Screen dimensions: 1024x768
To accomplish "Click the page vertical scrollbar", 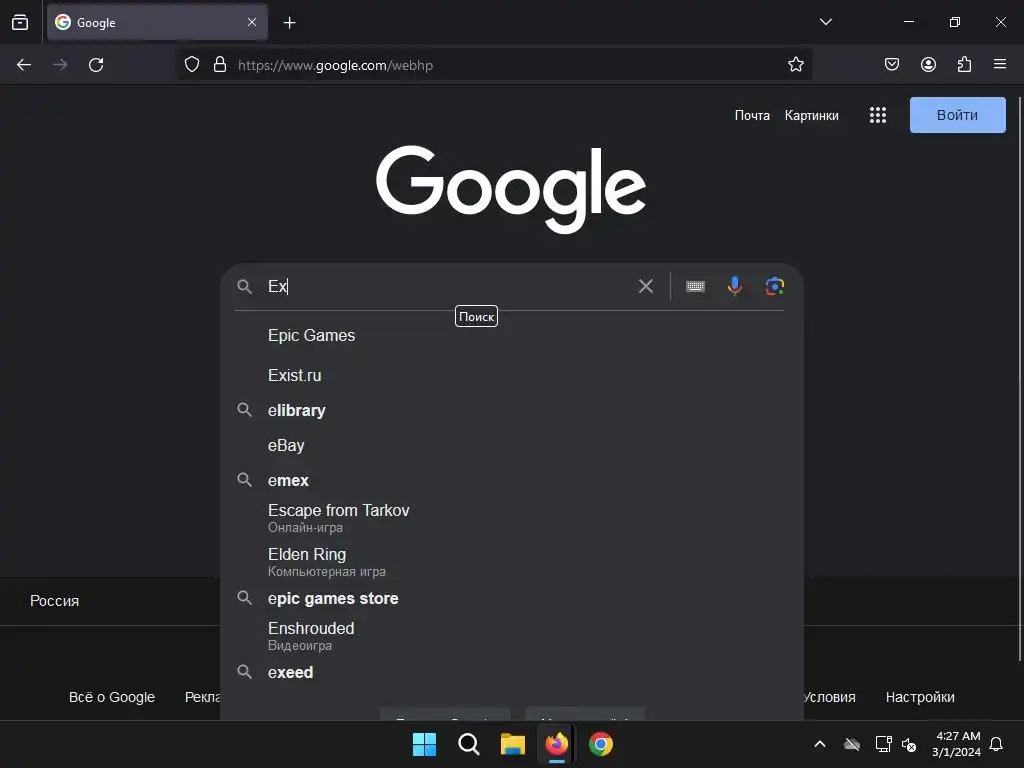I will 1019,379.
